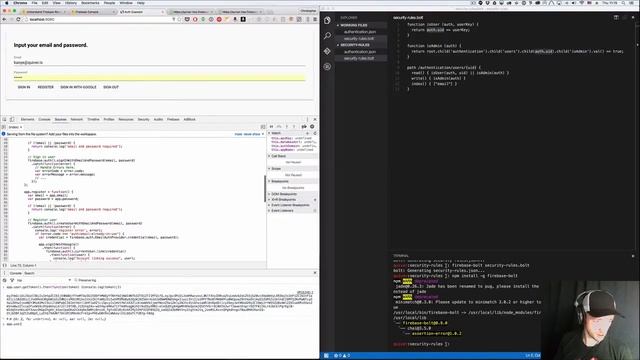Toggle the Preserve log checkbox
640x360 pixels.
(x=76, y=280)
